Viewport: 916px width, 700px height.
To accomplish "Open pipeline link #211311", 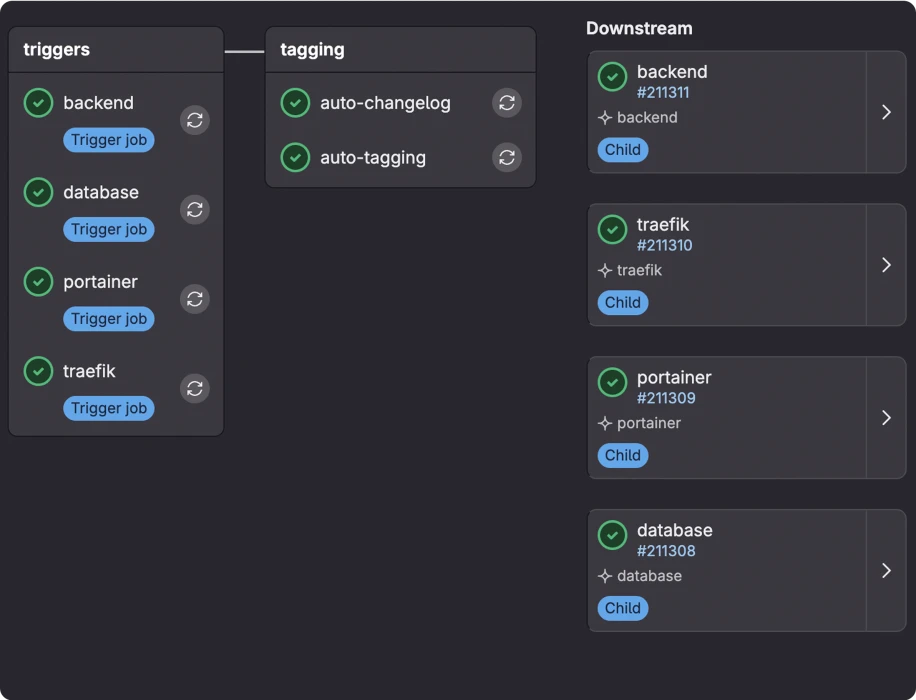I will click(x=663, y=93).
